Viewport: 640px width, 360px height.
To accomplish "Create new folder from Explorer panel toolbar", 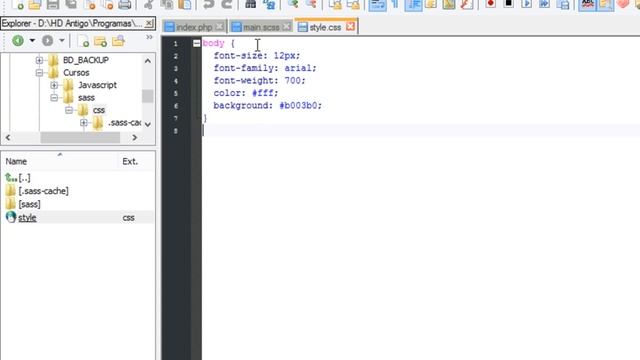I will point(100,41).
